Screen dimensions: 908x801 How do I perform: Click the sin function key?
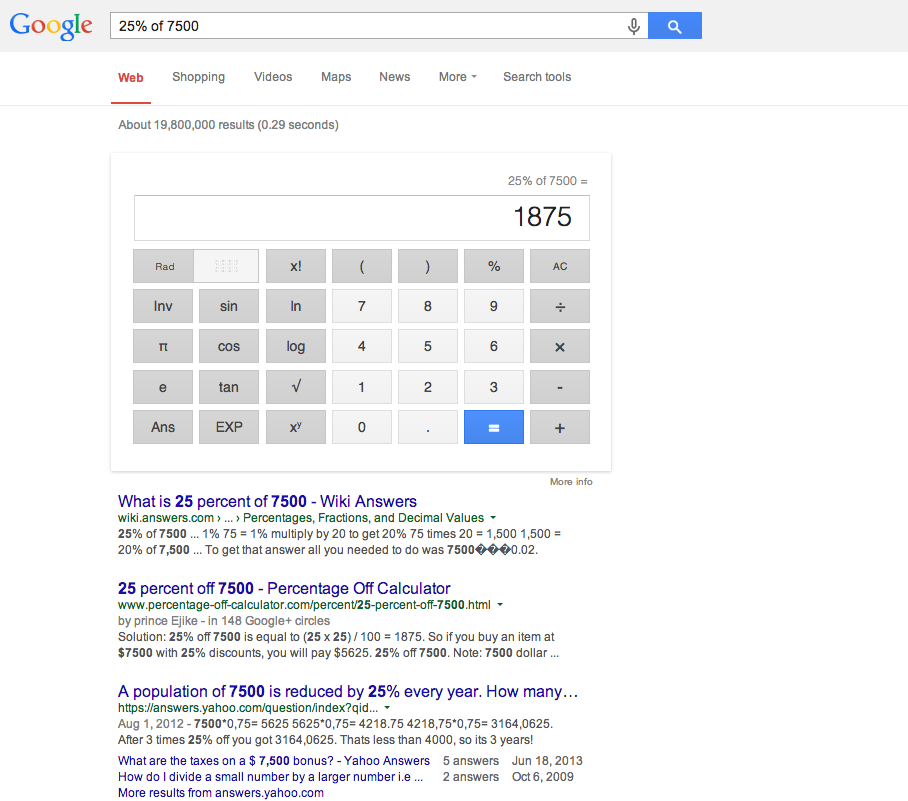[229, 306]
